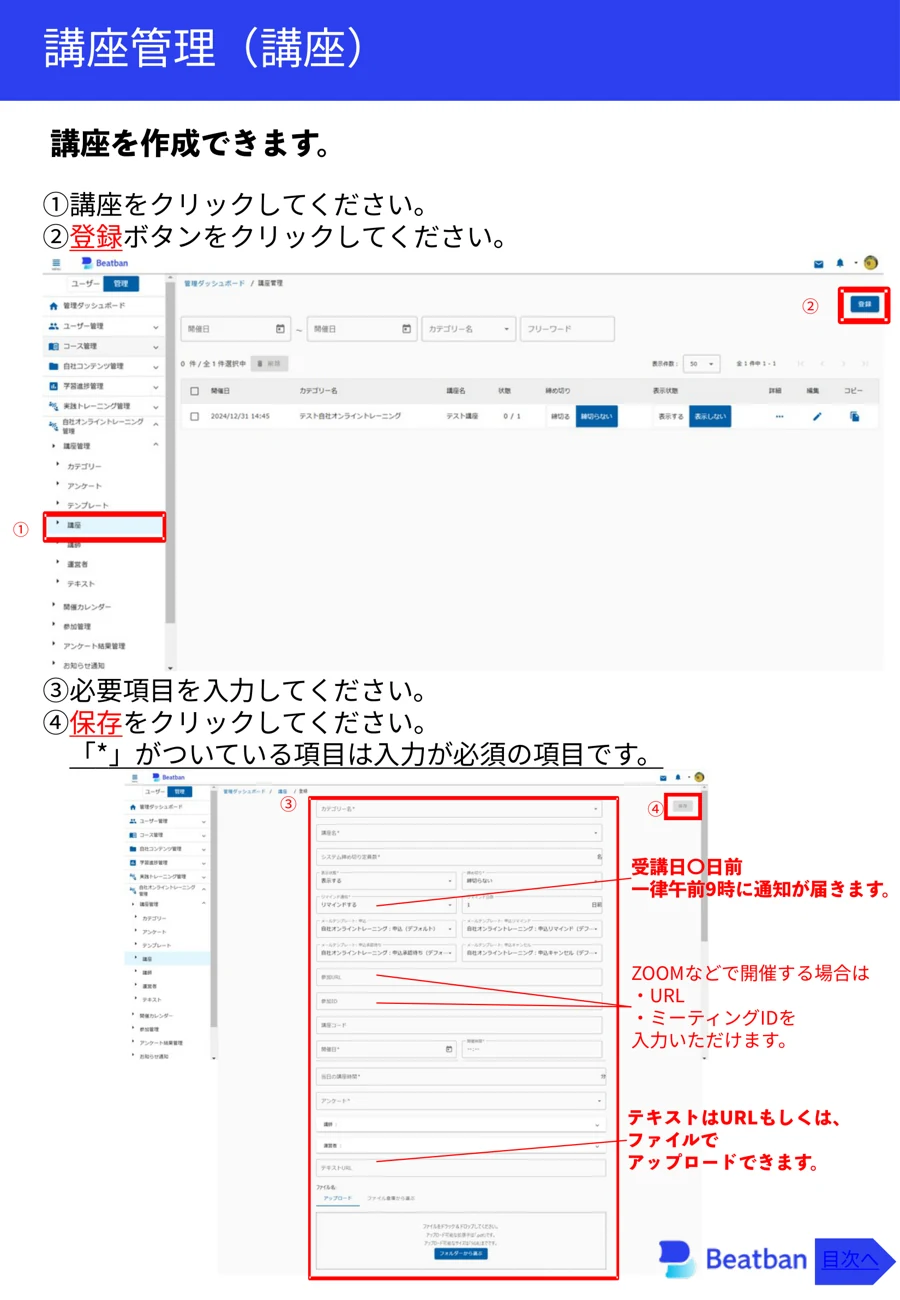Click the テキストURL field in registration form
The width and height of the screenshot is (900, 1300).
coord(460,1168)
